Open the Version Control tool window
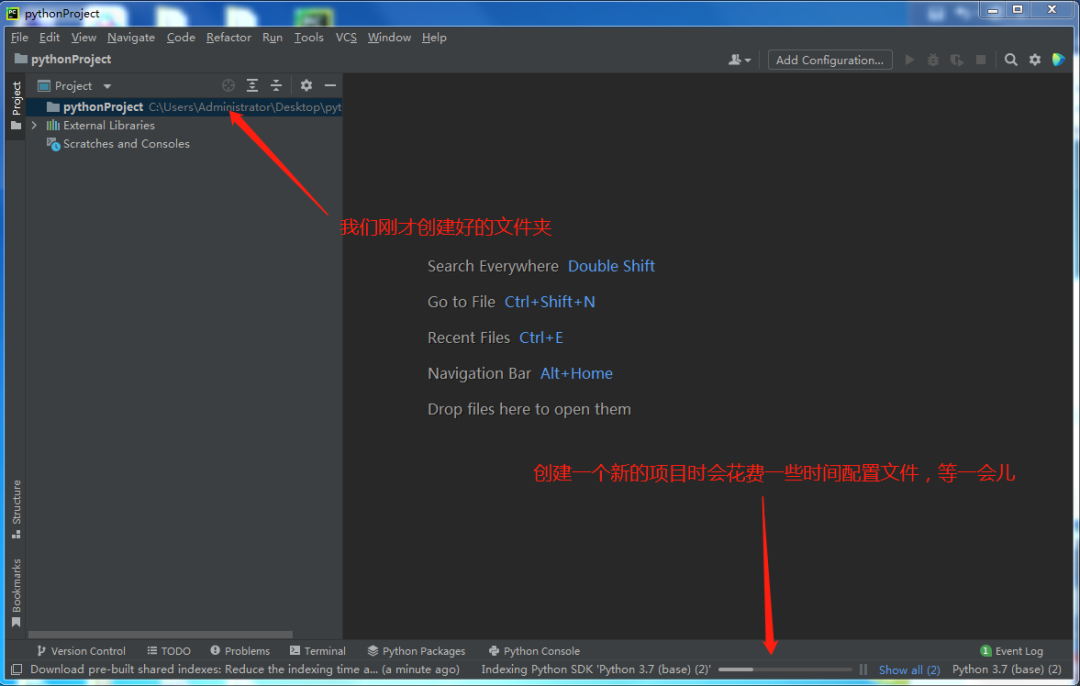This screenshot has width=1080, height=686. tap(81, 651)
